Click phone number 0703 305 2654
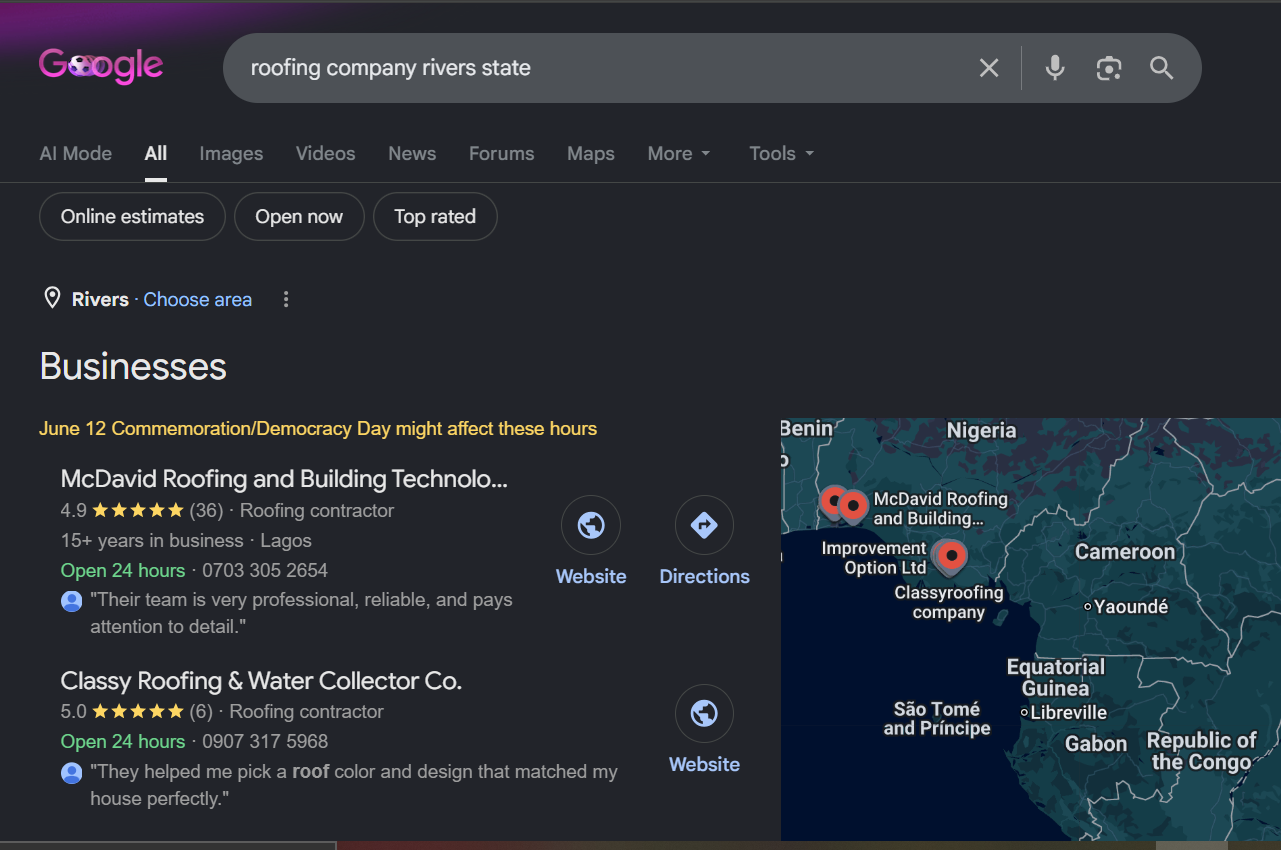 [x=265, y=570]
